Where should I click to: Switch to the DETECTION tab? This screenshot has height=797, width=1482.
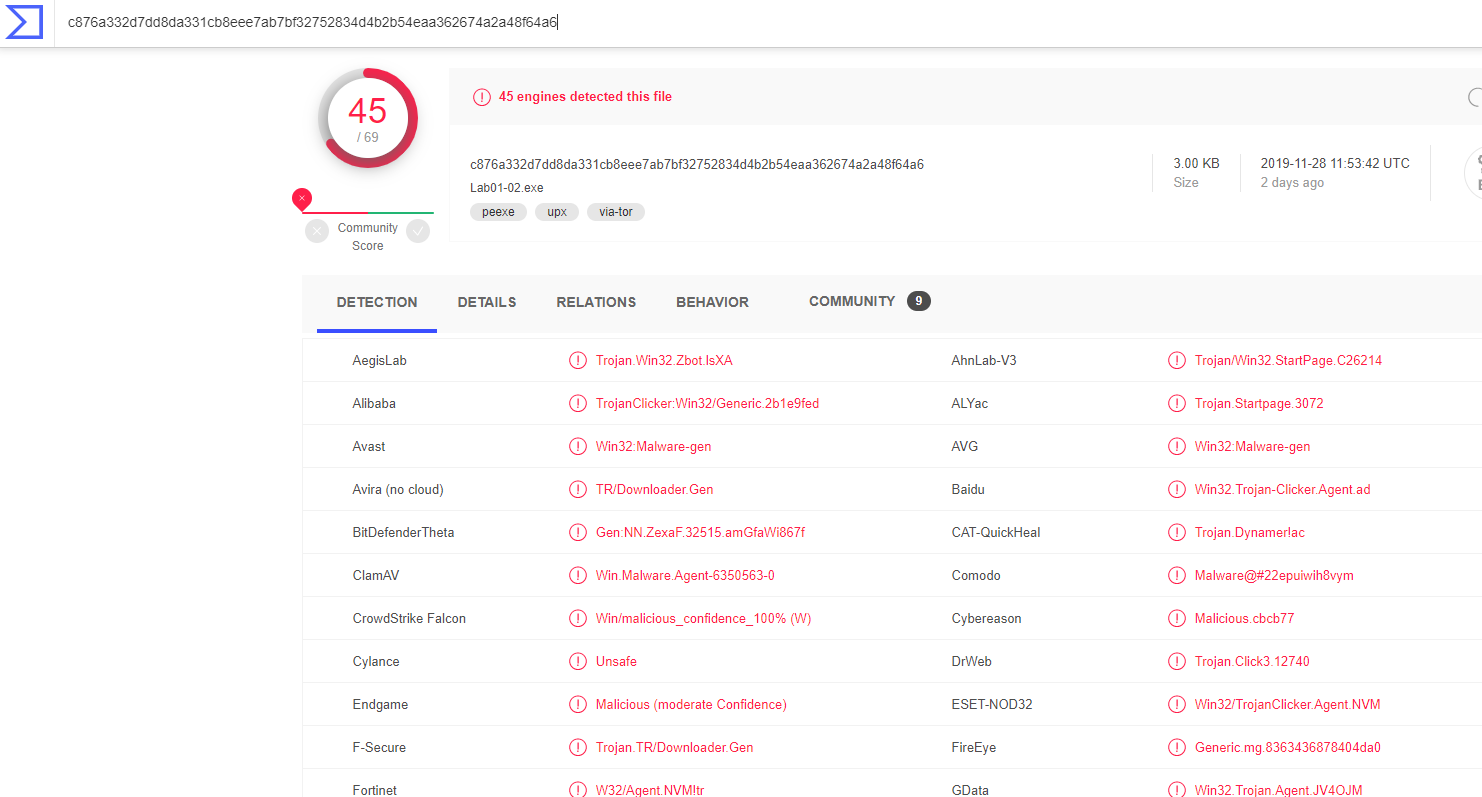(377, 302)
